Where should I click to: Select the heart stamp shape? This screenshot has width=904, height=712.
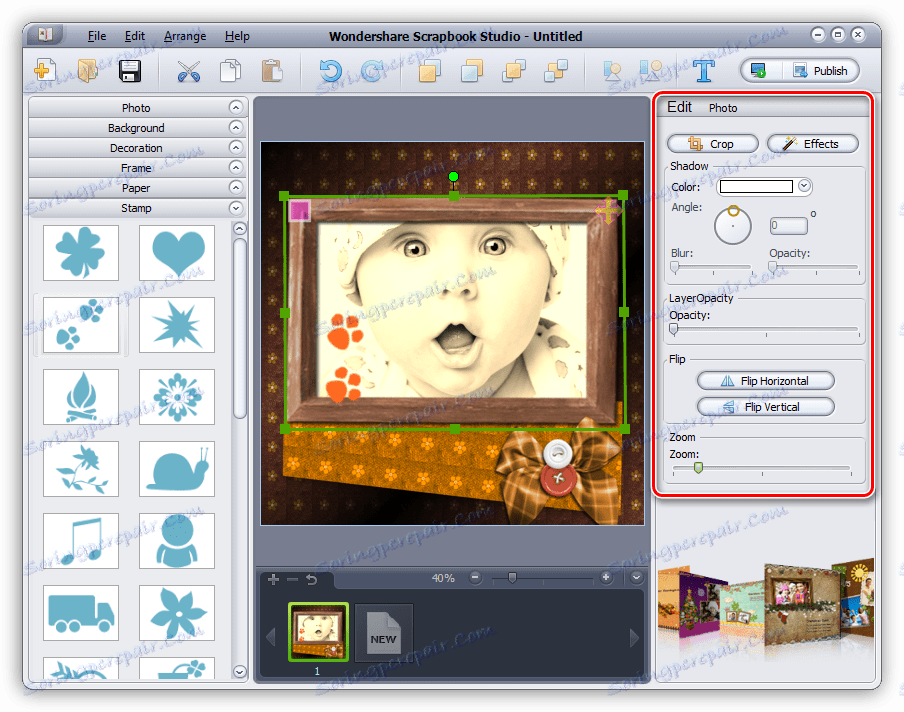click(x=176, y=253)
